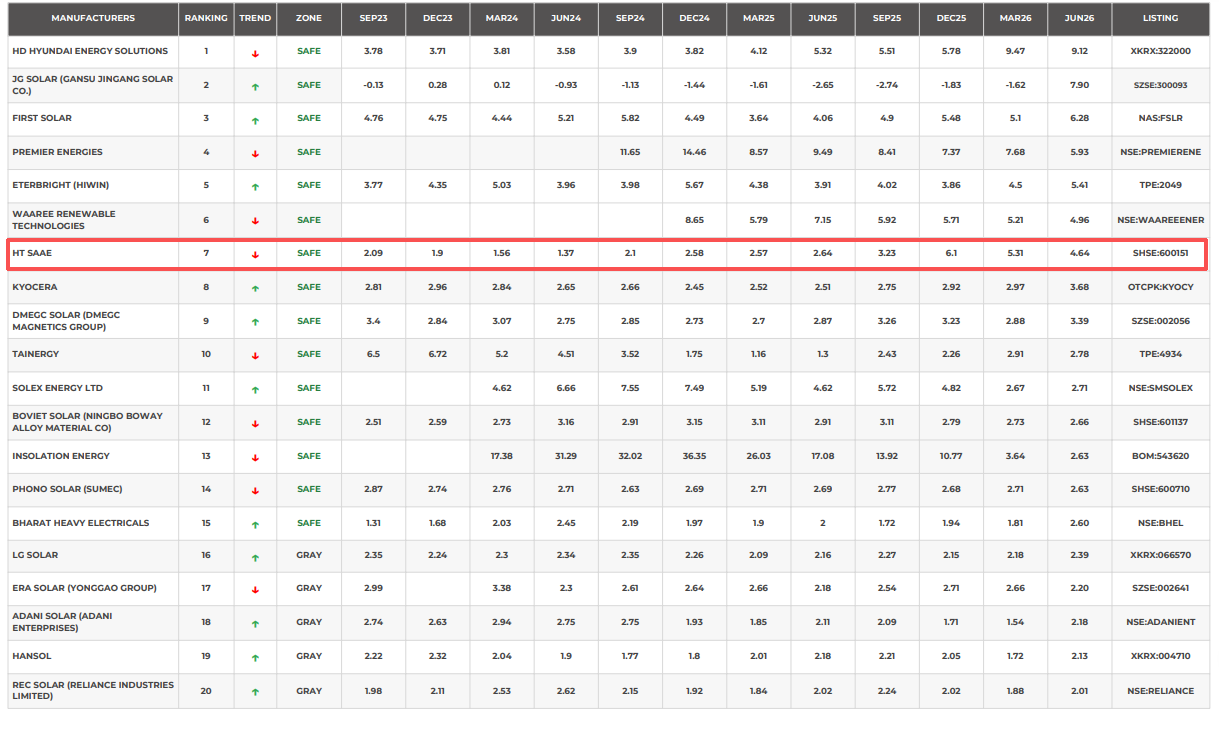Image resolution: width=1219 pixels, height=731 pixels.
Task: Select the NSE:PREMIERENE listing code
Action: [1160, 152]
